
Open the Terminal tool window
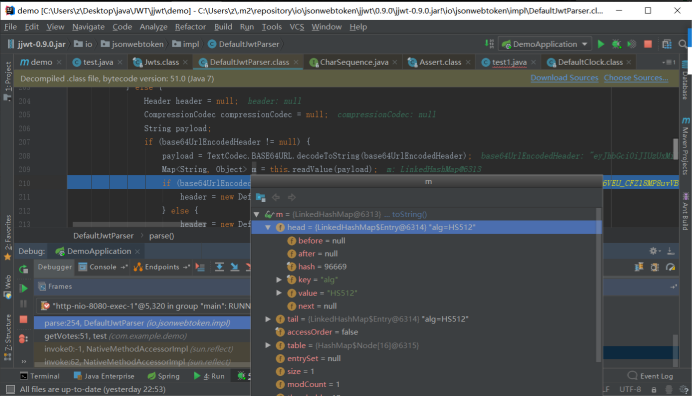click(x=40, y=376)
